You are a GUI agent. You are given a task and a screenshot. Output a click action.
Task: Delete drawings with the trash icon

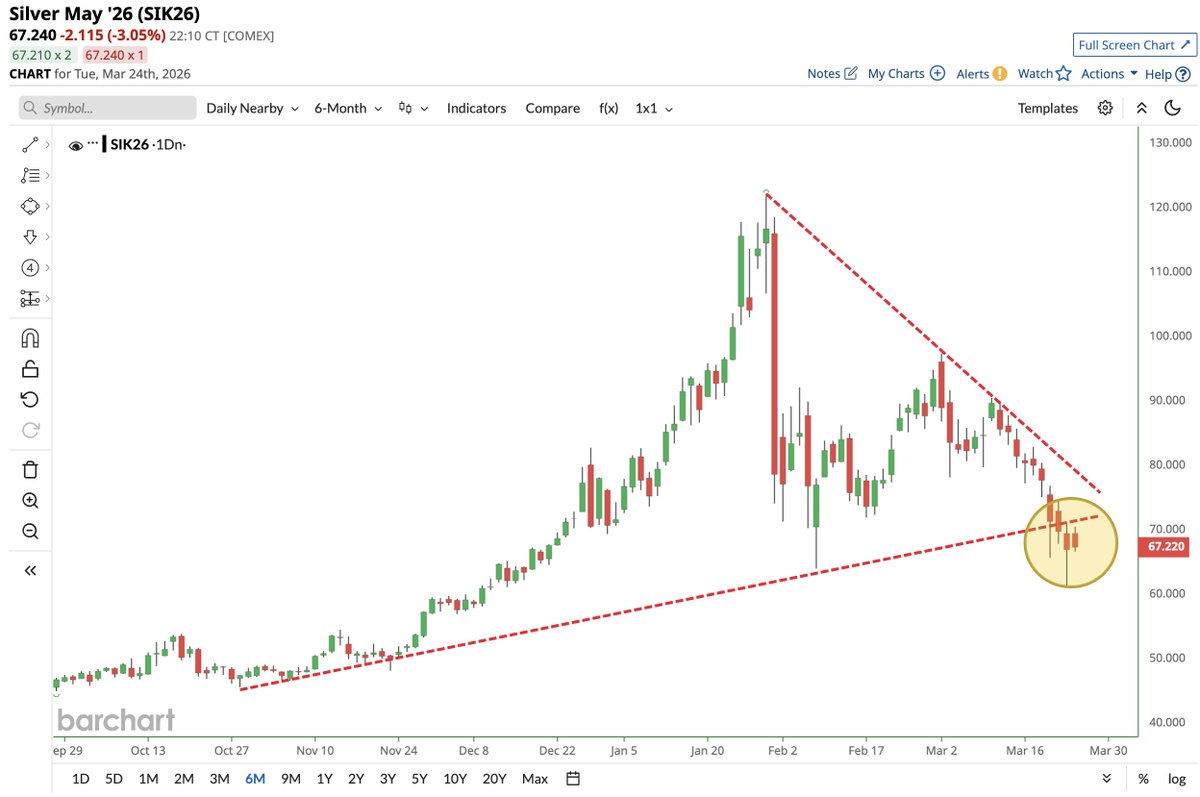30,470
